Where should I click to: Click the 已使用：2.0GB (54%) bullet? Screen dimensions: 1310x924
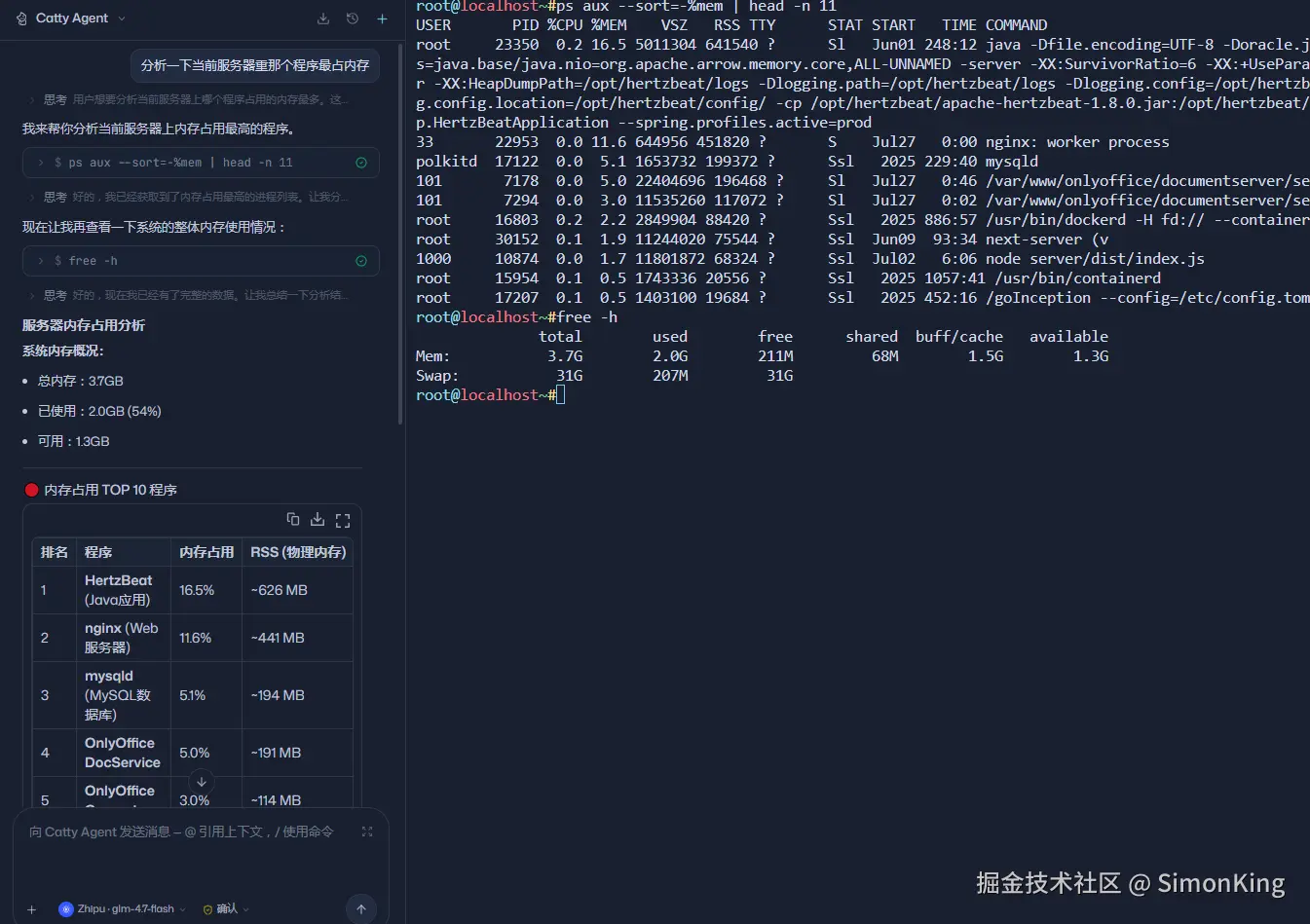click(x=99, y=411)
